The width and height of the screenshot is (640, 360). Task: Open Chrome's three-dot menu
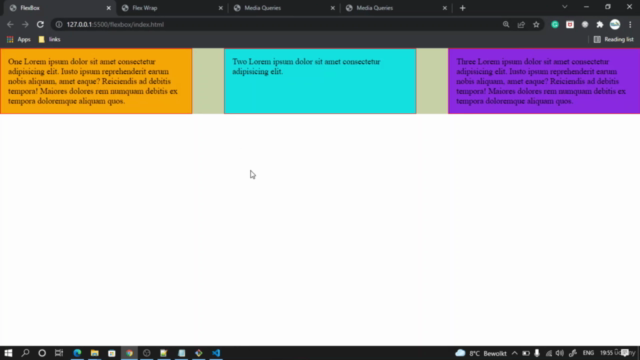[630, 24]
